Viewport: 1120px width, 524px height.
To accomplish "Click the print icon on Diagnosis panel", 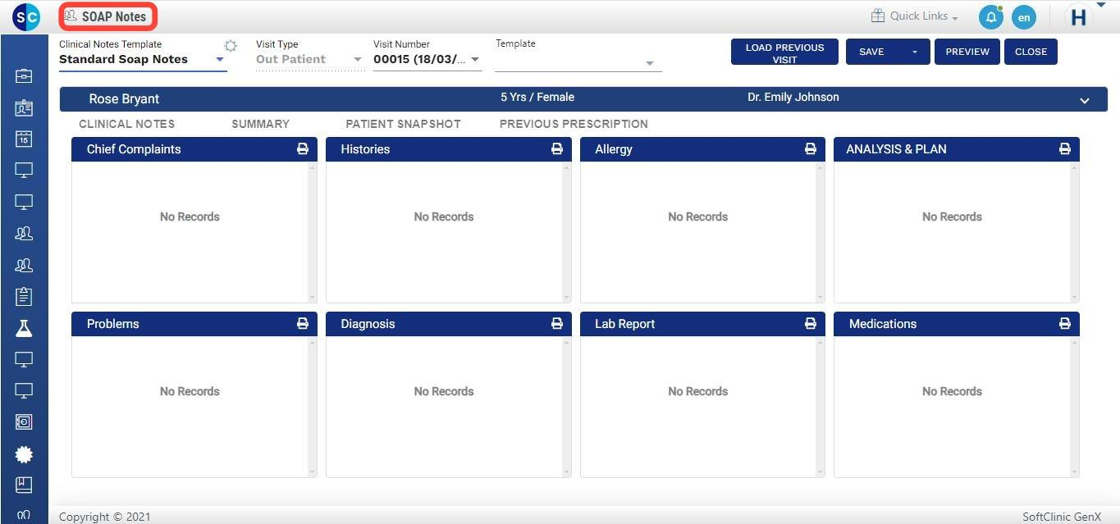I will coord(557,324).
